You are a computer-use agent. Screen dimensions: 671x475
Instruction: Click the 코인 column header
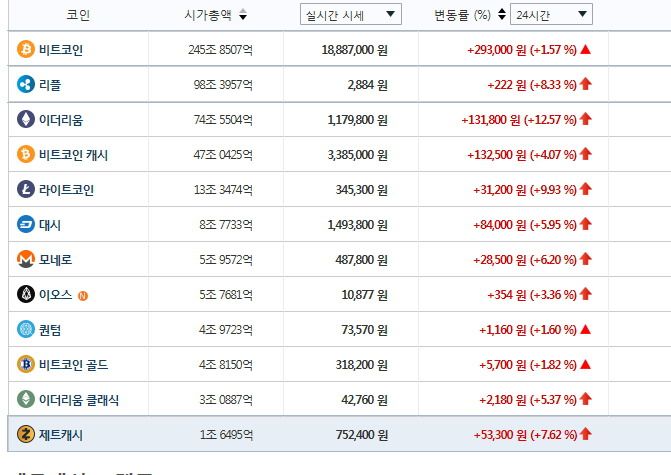(x=78, y=15)
